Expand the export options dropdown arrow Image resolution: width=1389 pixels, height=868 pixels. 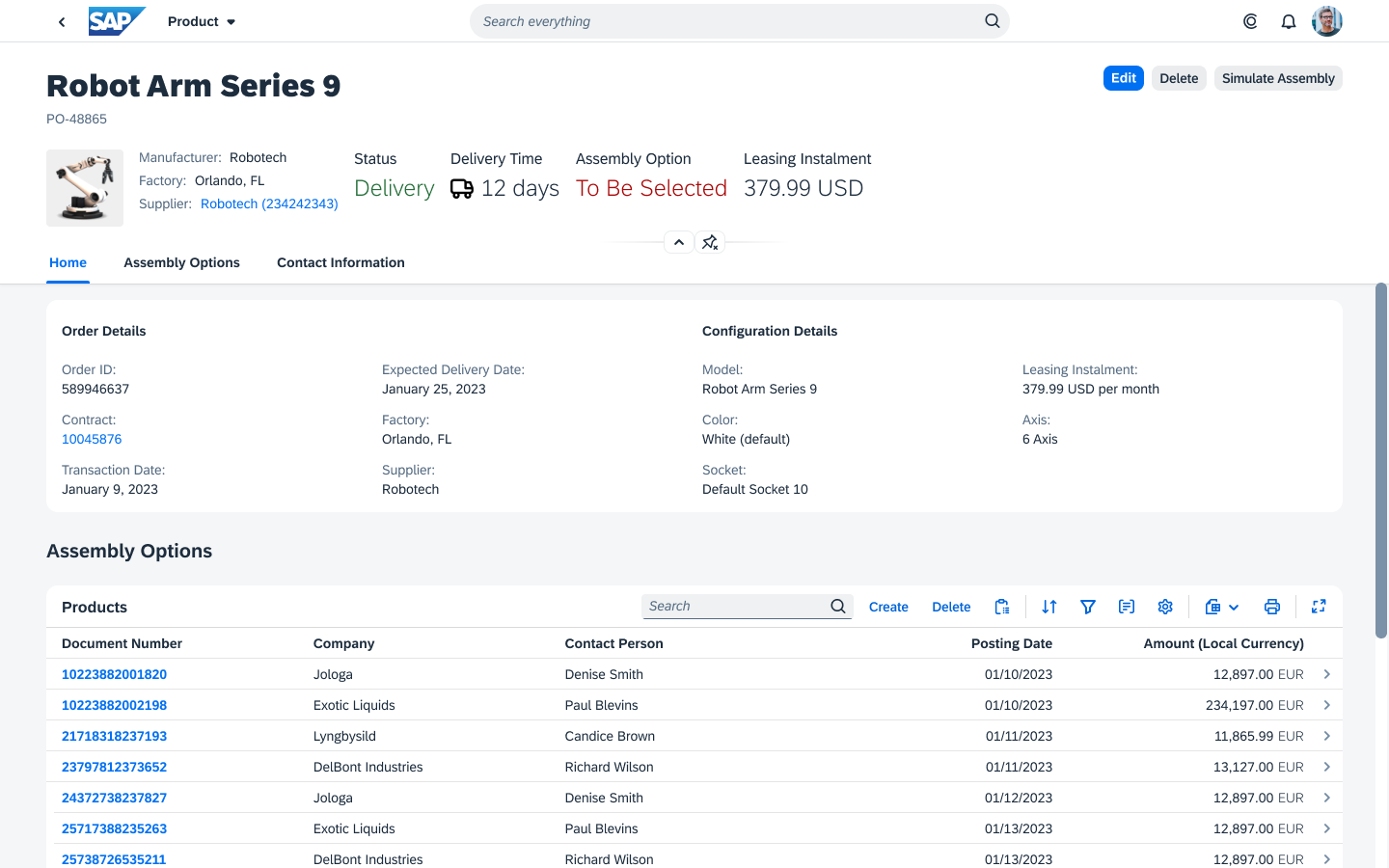[1234, 608]
